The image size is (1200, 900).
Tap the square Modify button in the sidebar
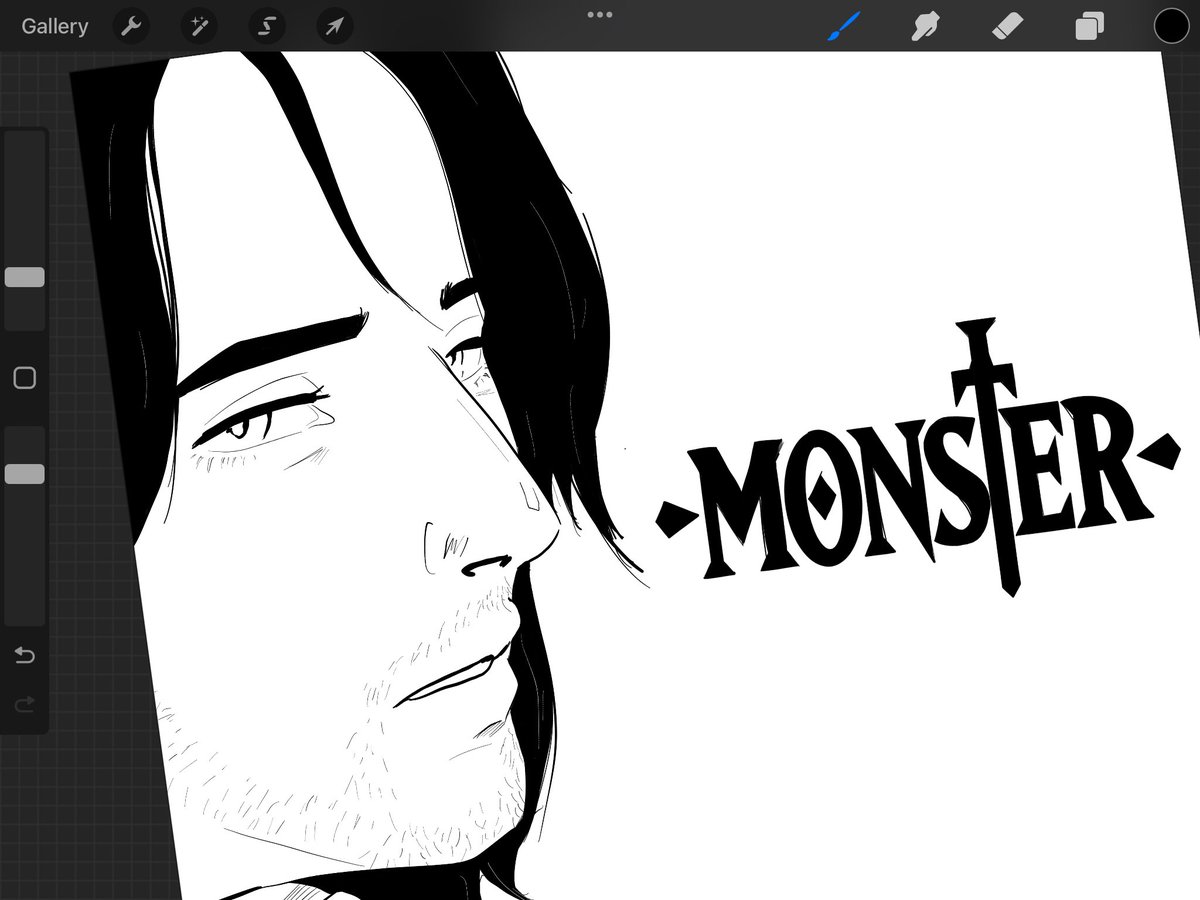click(25, 377)
